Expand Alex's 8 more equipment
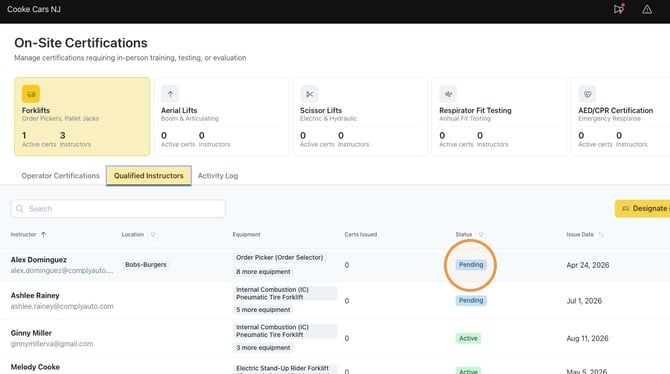 pyautogui.click(x=263, y=272)
